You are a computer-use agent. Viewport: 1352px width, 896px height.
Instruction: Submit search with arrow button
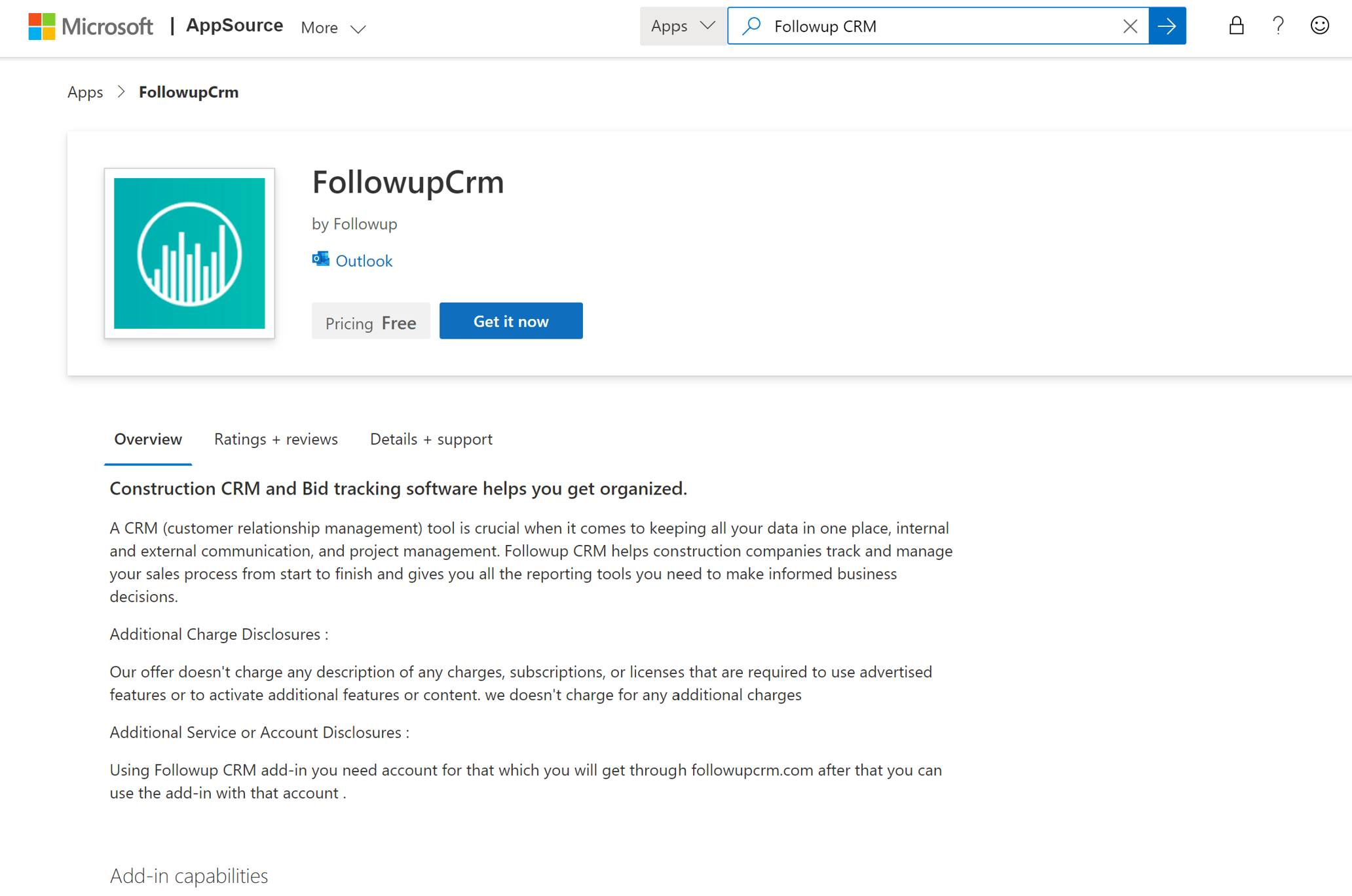tap(1167, 26)
